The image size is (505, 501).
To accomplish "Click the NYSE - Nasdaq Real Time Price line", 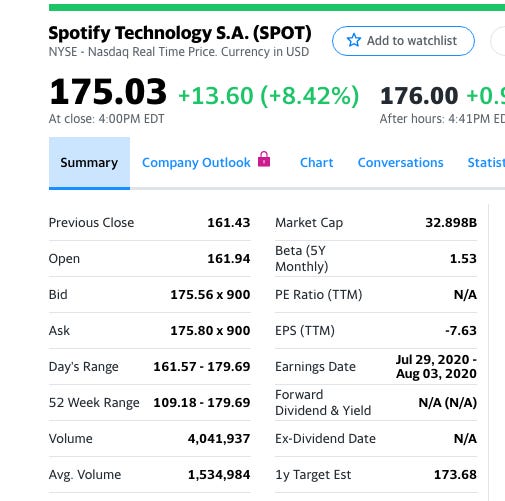I will click(179, 52).
